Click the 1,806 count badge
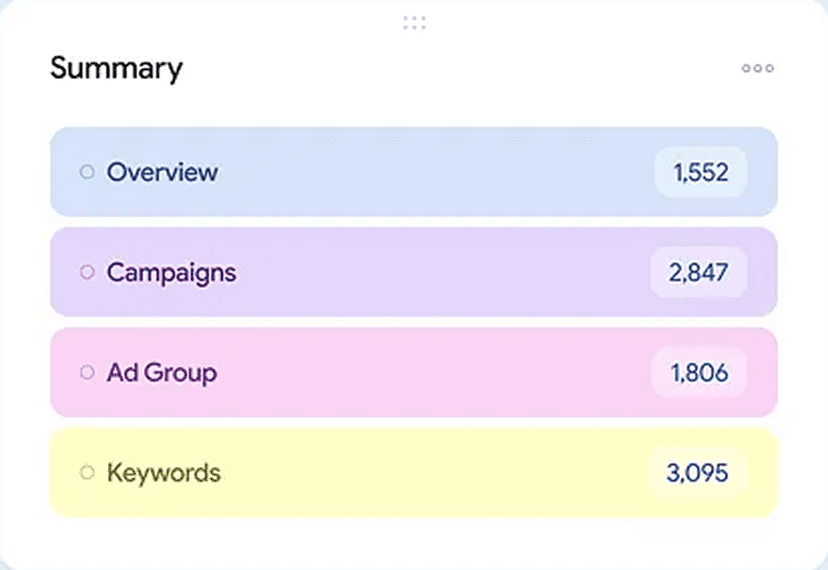 [x=699, y=373]
